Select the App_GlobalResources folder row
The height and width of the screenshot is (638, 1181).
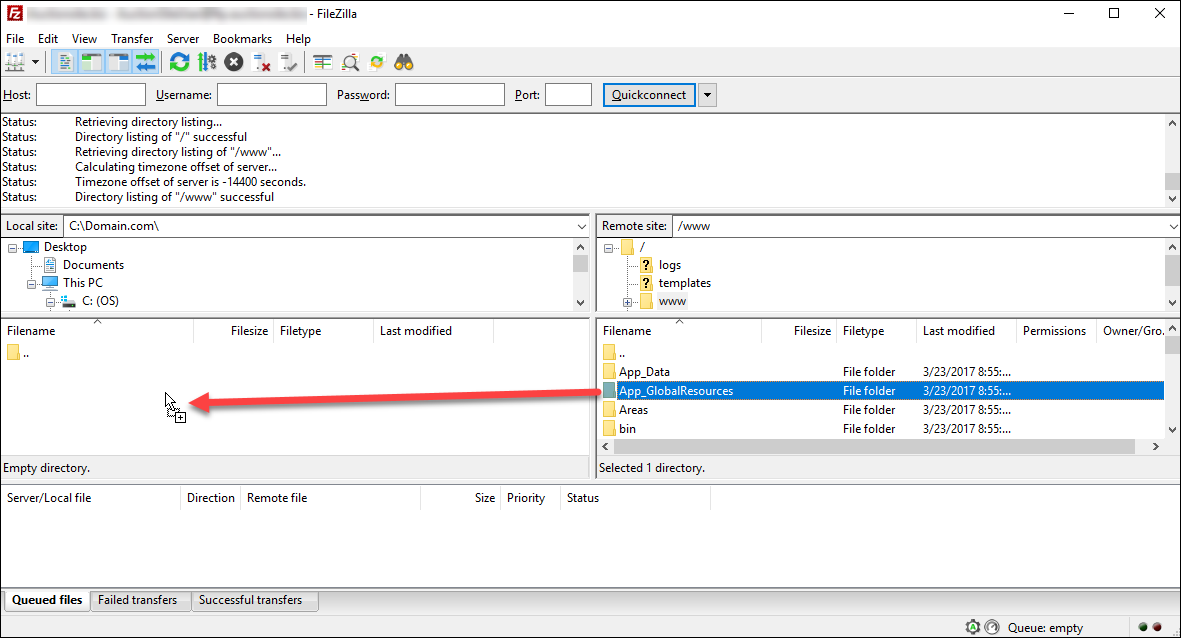[x=882, y=391]
